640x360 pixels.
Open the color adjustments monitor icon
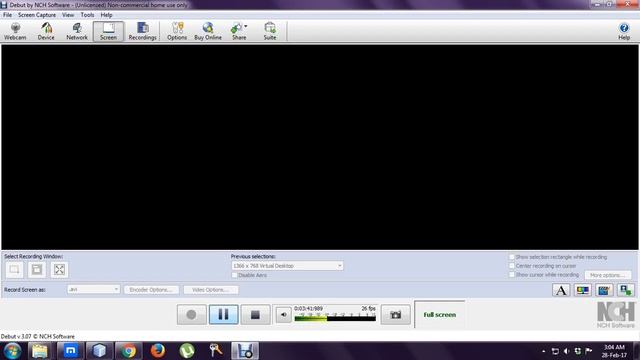click(x=582, y=290)
